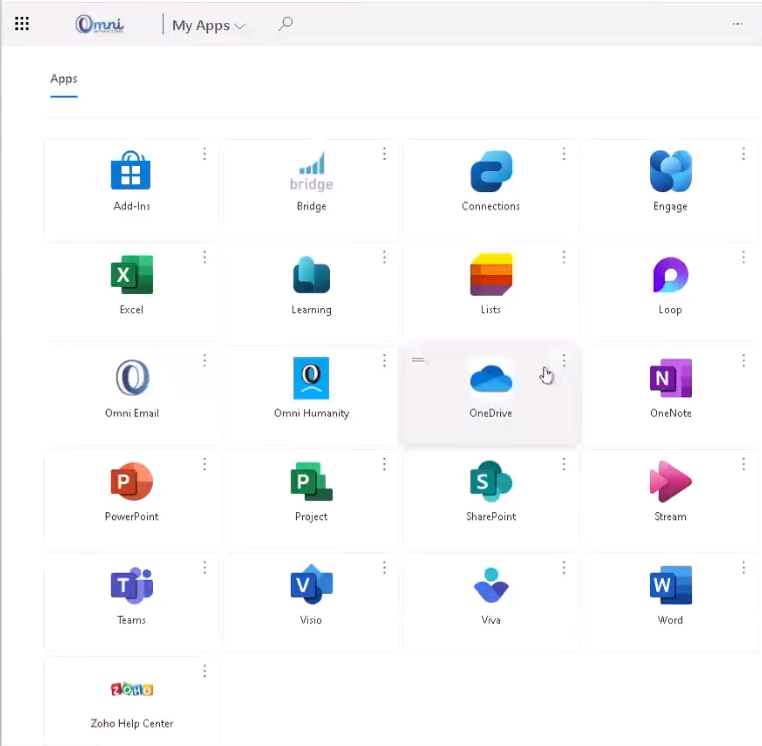Expand the My Apps dropdown

pyautogui.click(x=208, y=25)
